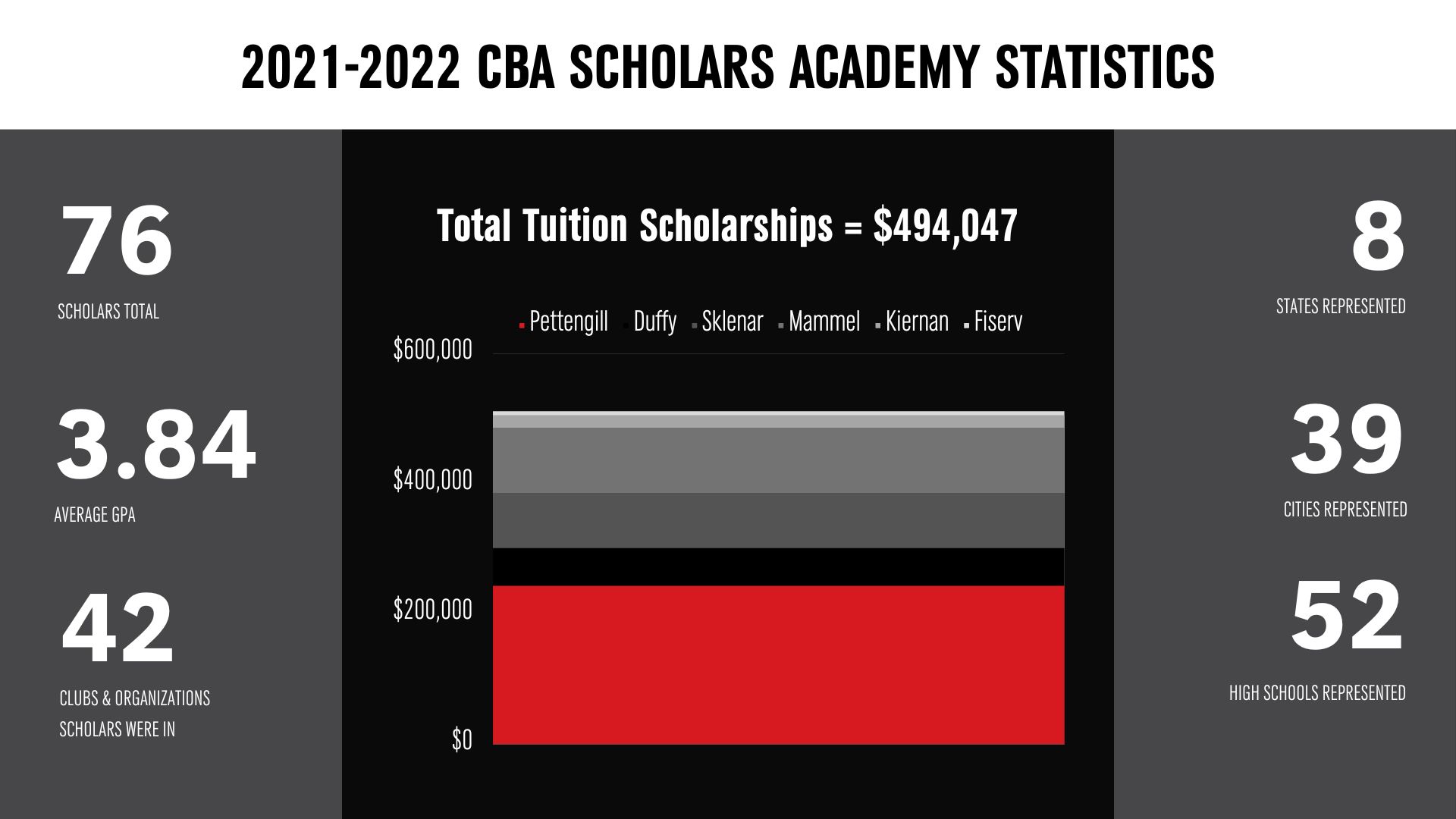
Task: Click the black Duffy band in chart
Action: (779, 566)
